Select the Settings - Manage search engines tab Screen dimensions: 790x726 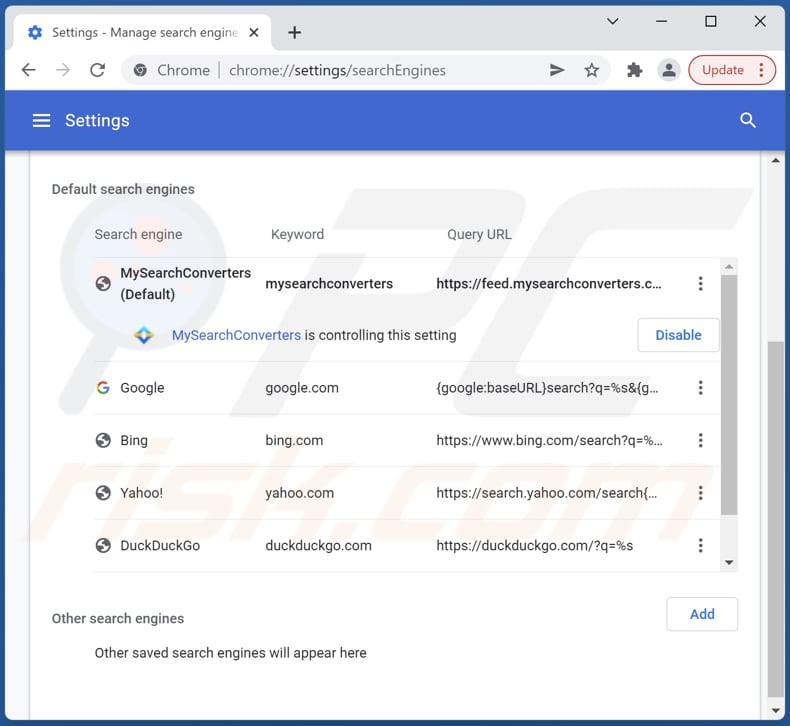click(143, 33)
